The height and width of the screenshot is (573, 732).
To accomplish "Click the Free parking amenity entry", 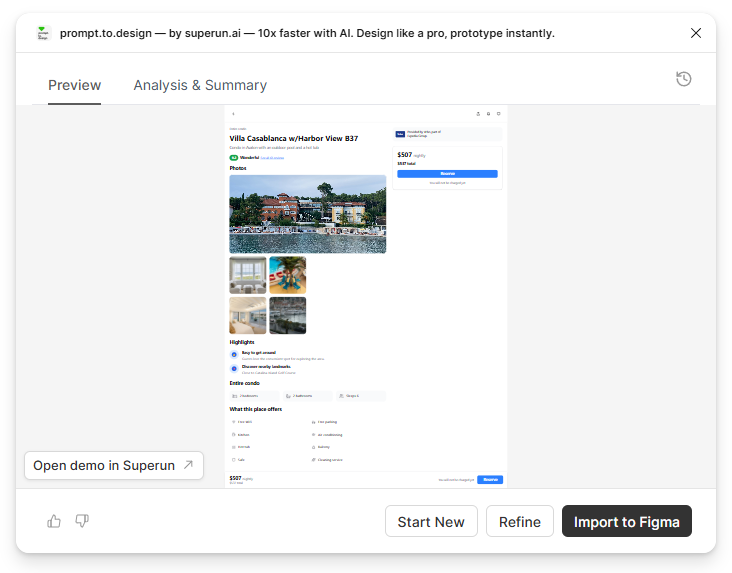I will pos(324,422).
